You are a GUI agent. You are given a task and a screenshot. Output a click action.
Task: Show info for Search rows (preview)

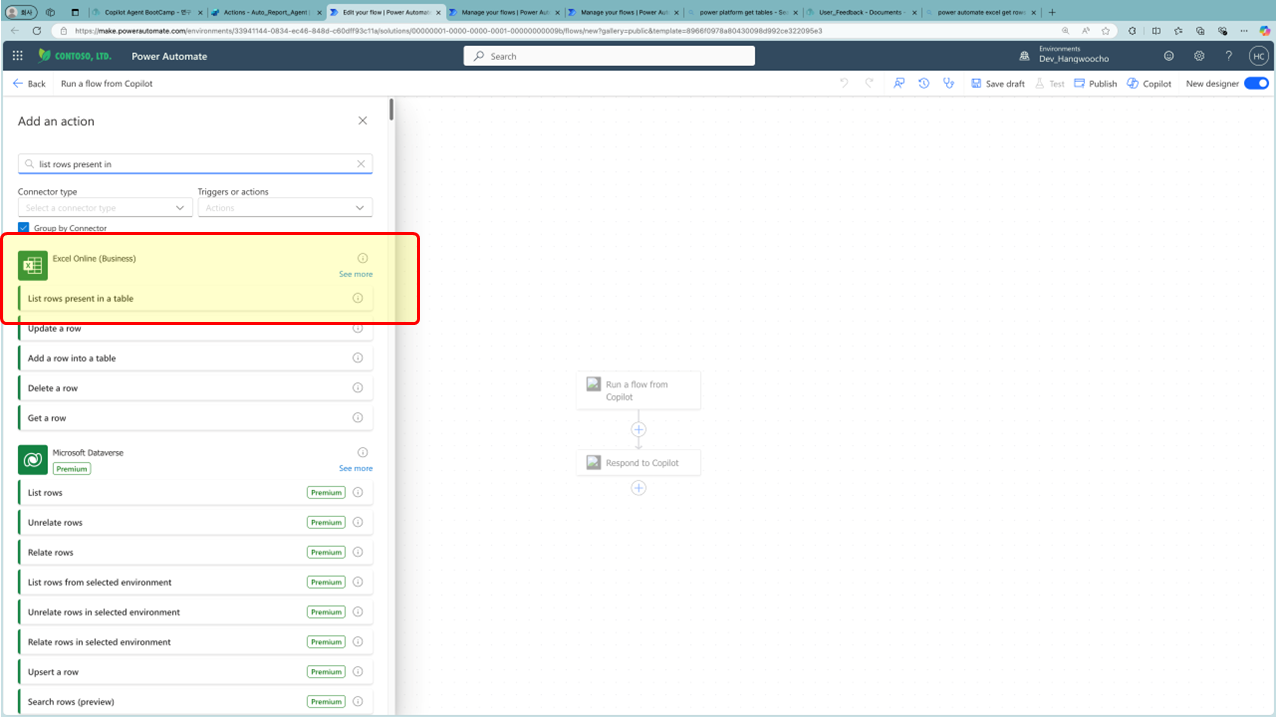coord(358,702)
